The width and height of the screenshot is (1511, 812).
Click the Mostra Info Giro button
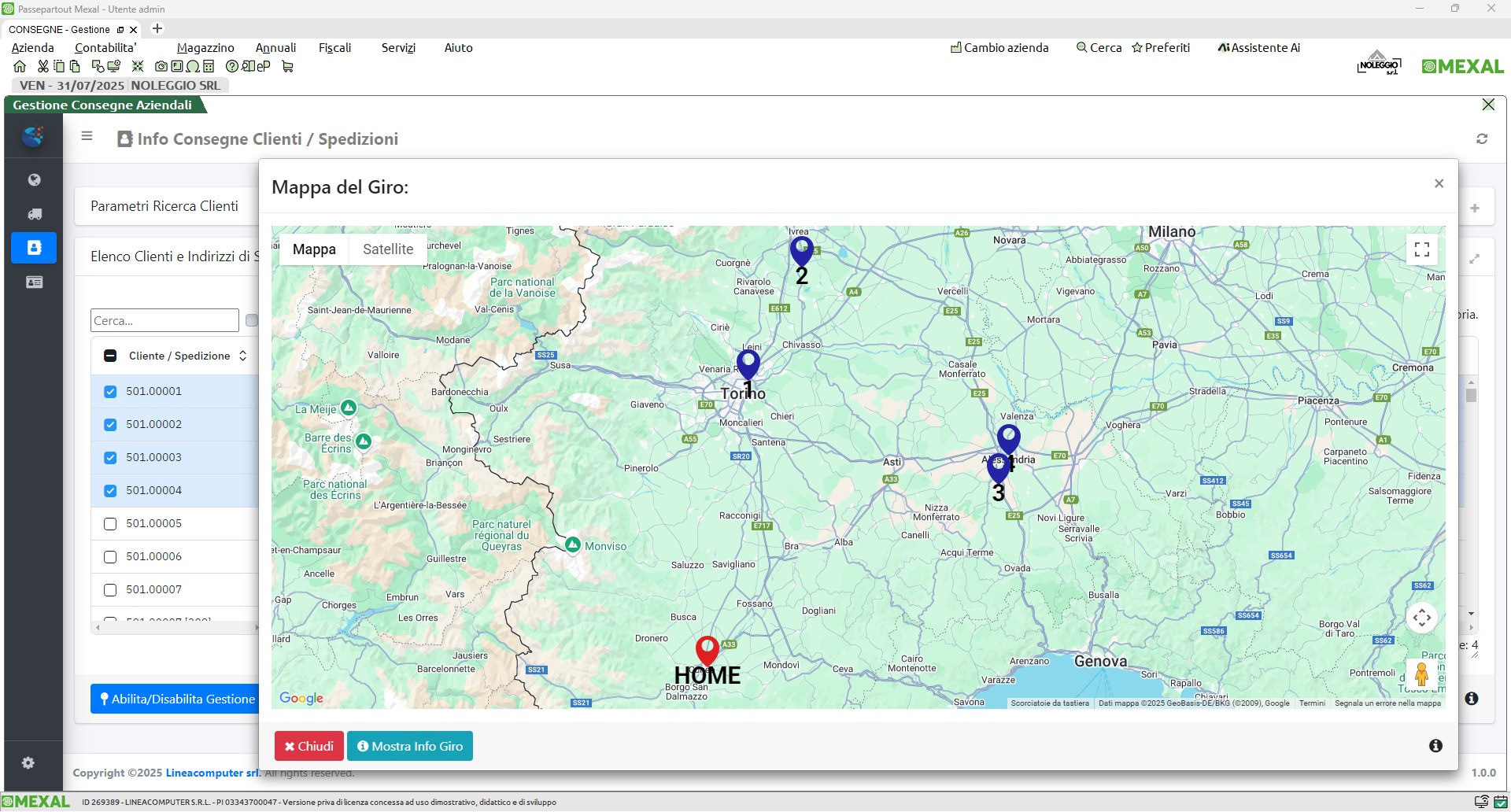pyautogui.click(x=409, y=746)
